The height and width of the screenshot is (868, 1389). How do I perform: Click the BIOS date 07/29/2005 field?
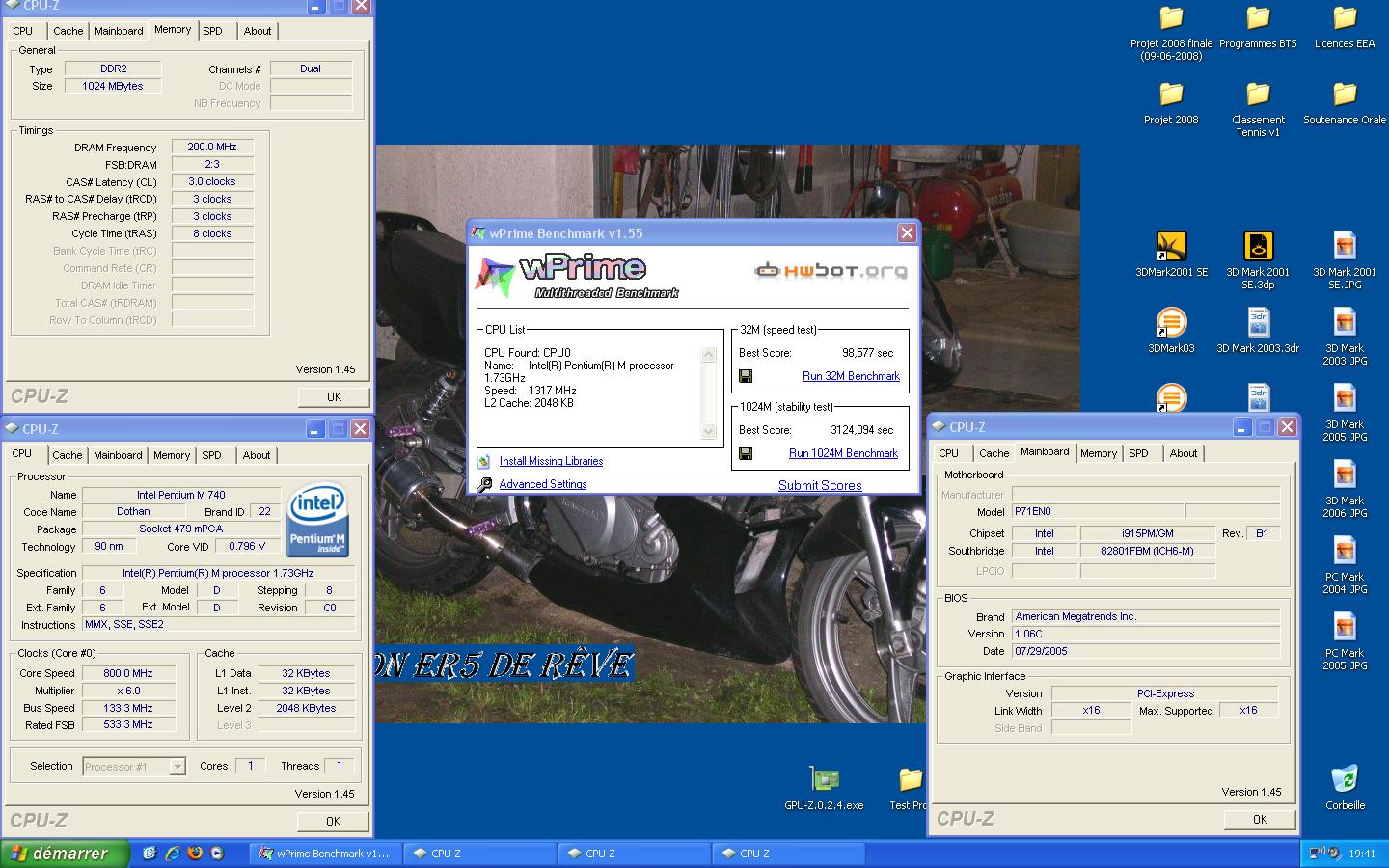1145,651
